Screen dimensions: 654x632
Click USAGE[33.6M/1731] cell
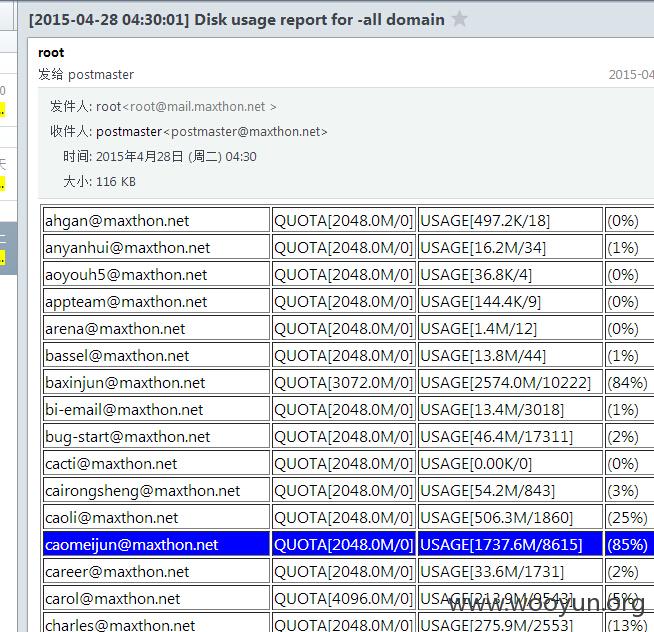click(511, 572)
